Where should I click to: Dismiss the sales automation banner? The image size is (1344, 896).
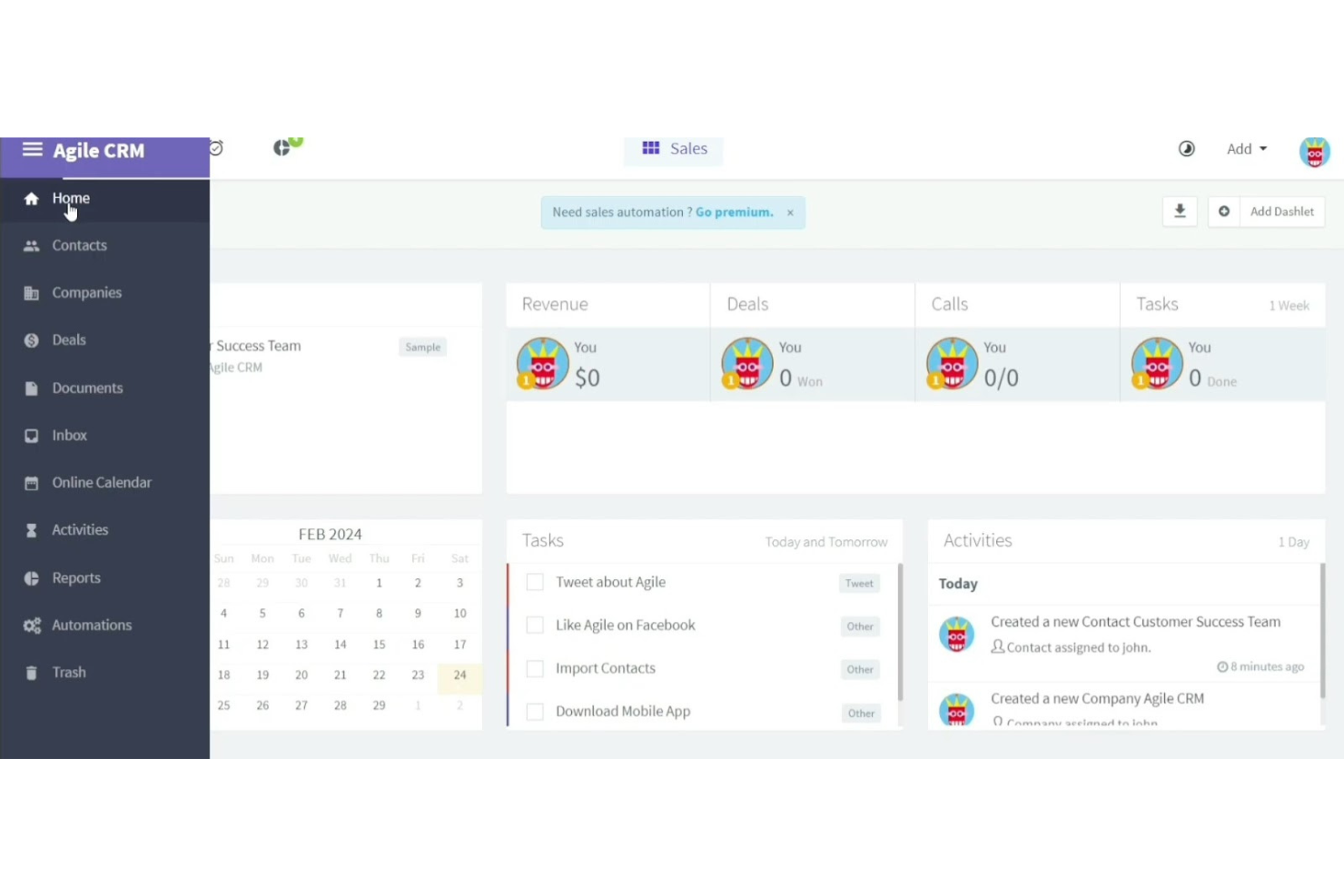790,212
